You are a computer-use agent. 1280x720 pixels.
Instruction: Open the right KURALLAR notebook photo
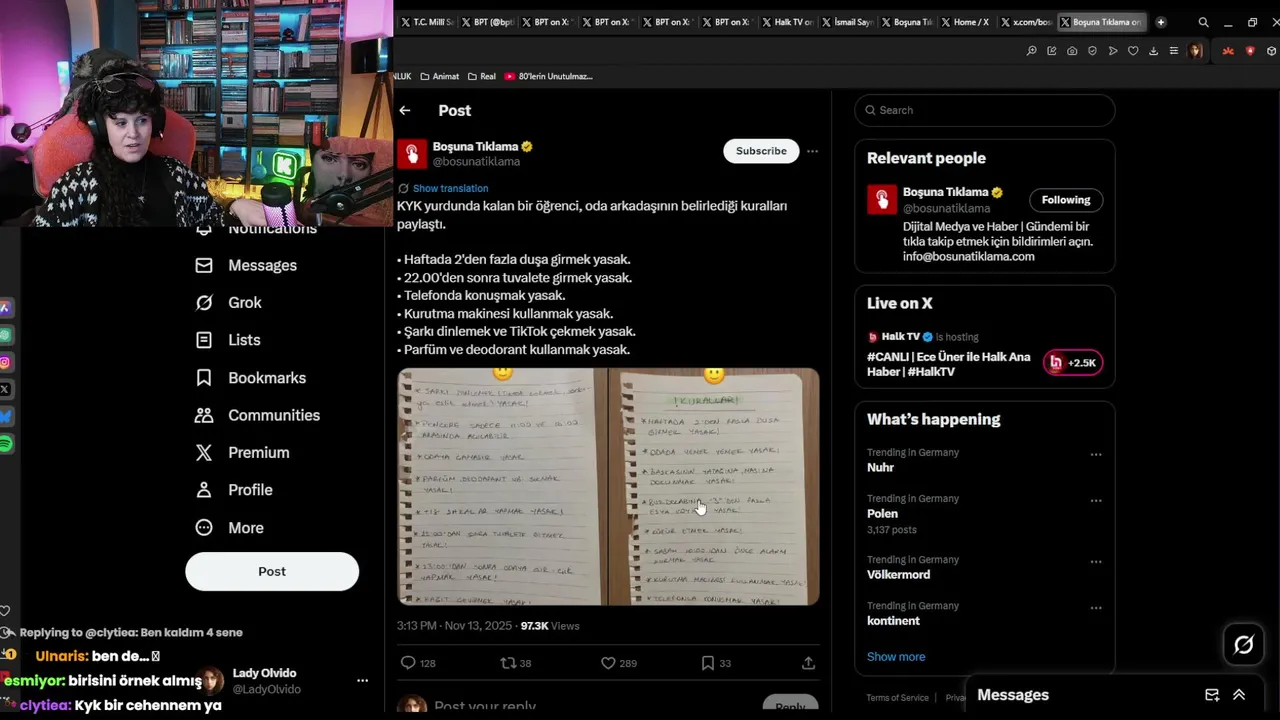(714, 486)
